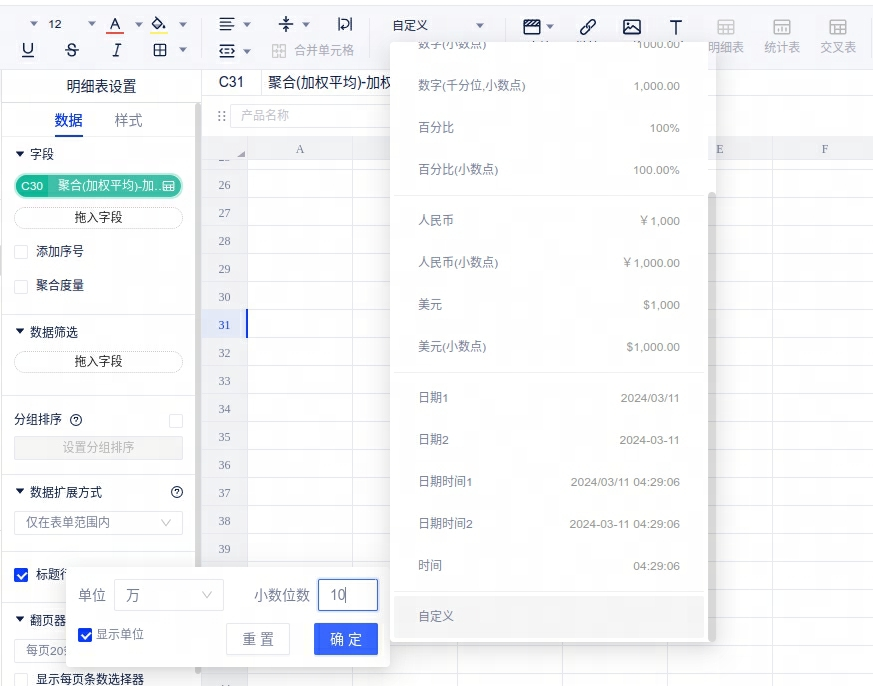Click the fill color bucket icon
Viewport: 873px width, 686px height.
(158, 24)
